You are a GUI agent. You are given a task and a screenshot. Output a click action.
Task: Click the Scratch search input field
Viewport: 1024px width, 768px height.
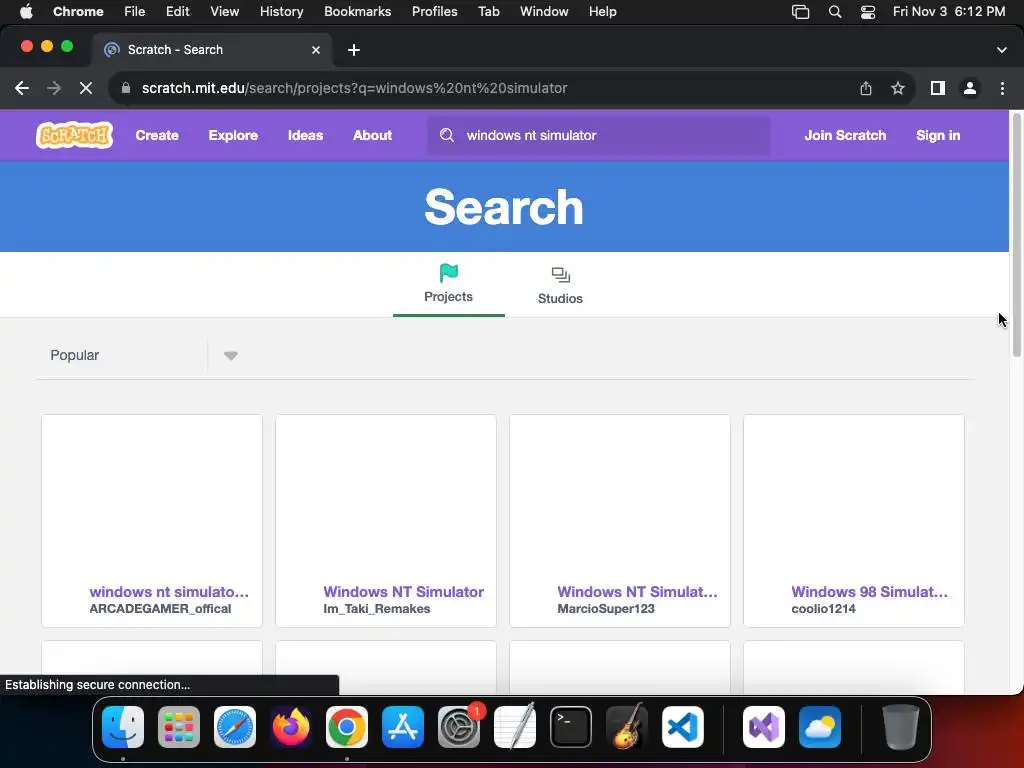(599, 135)
